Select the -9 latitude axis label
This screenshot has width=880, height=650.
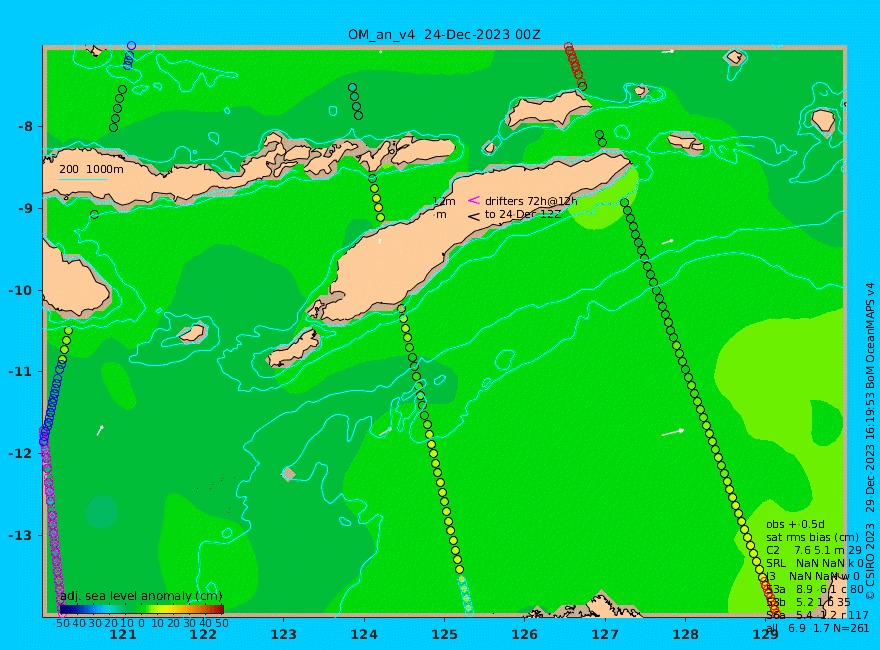coord(26,208)
